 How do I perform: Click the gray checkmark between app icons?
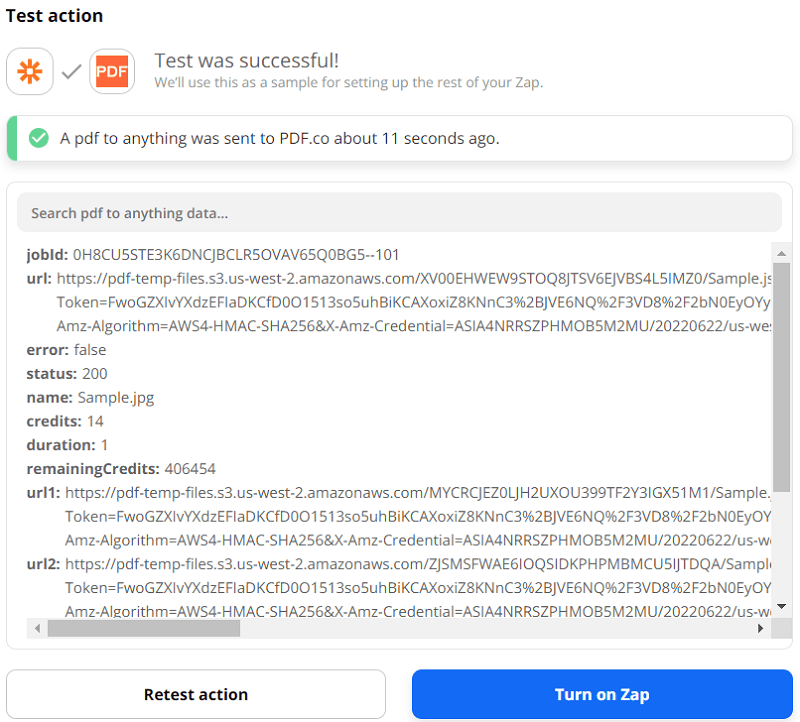click(x=71, y=72)
